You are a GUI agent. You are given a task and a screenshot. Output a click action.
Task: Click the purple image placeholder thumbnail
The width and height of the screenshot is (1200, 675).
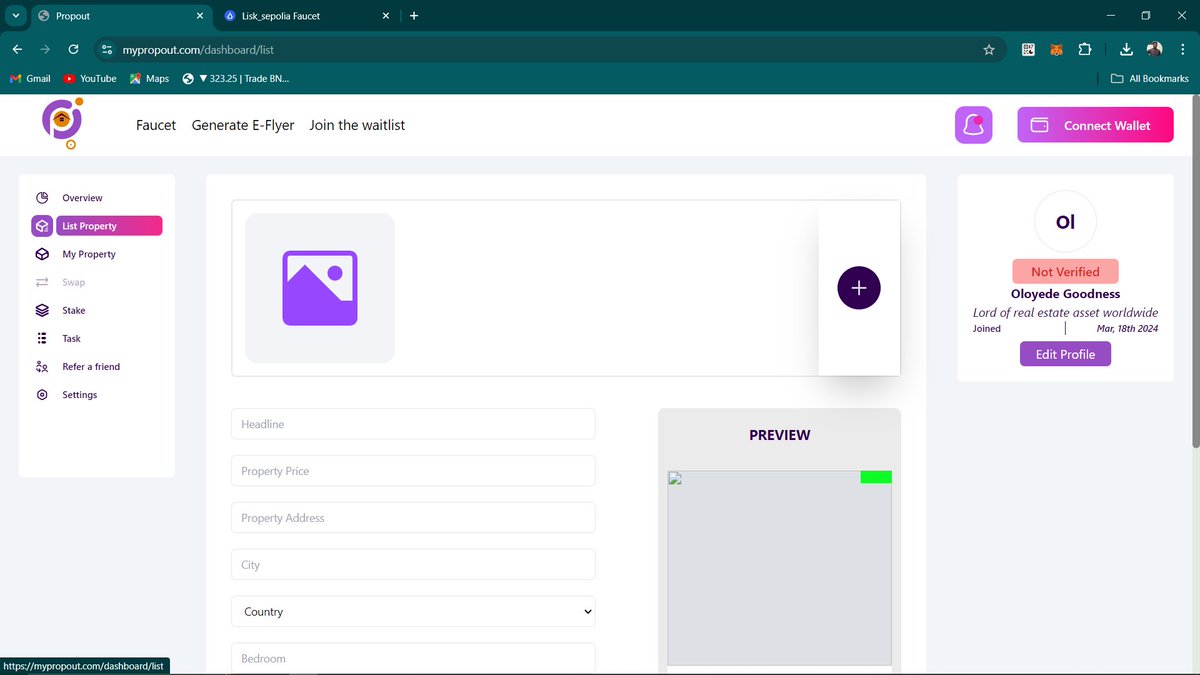coord(320,288)
